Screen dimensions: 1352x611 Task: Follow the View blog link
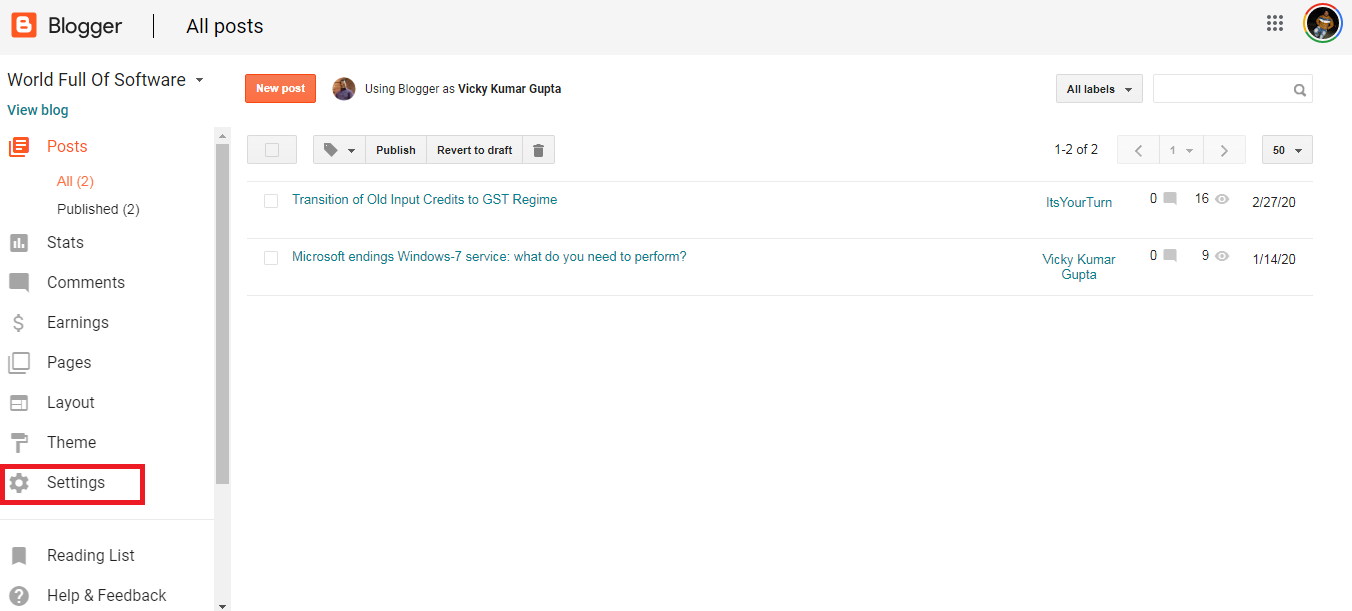tap(38, 110)
